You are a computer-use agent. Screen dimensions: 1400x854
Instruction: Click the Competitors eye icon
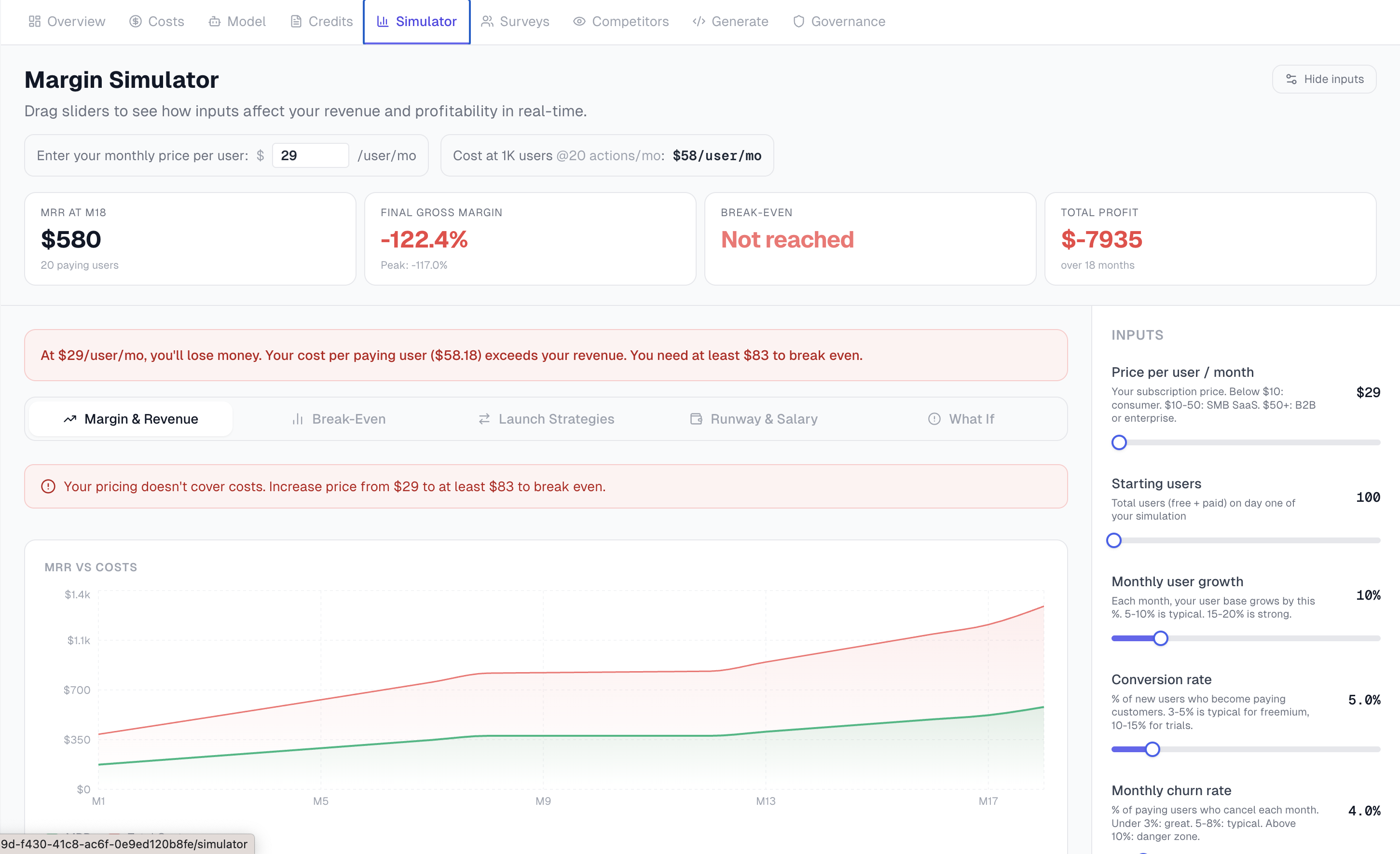click(x=579, y=22)
